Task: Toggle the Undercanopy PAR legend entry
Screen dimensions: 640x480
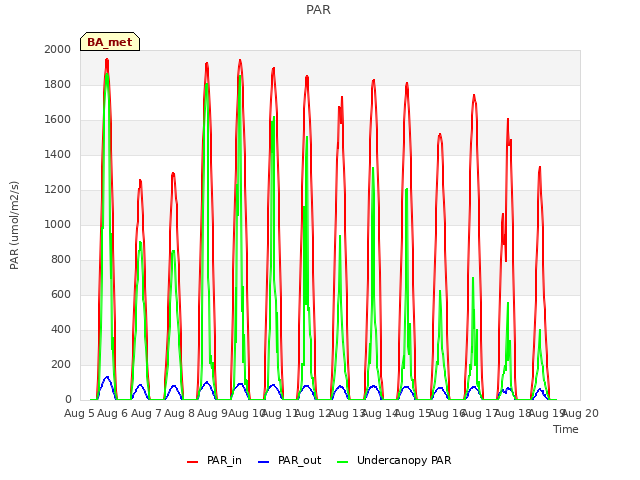Action: pos(394,460)
